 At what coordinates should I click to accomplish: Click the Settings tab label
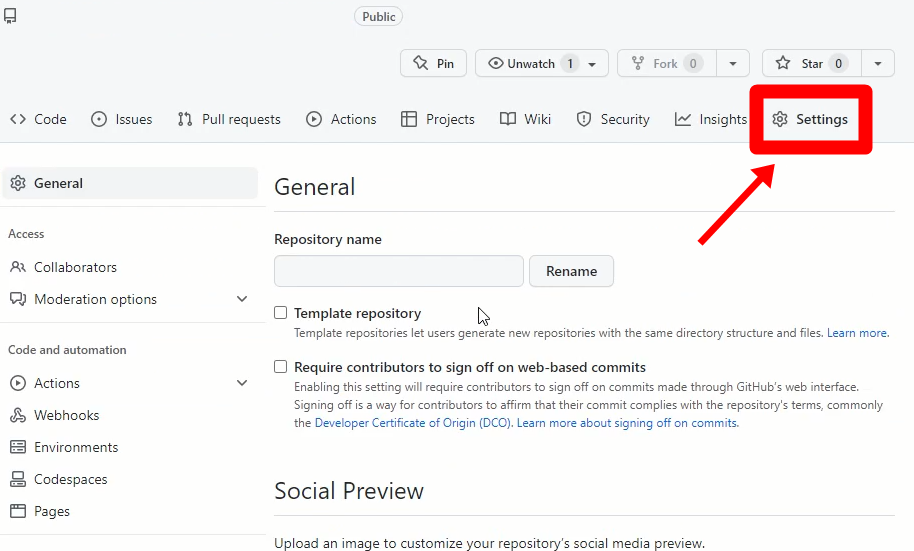[x=822, y=119]
